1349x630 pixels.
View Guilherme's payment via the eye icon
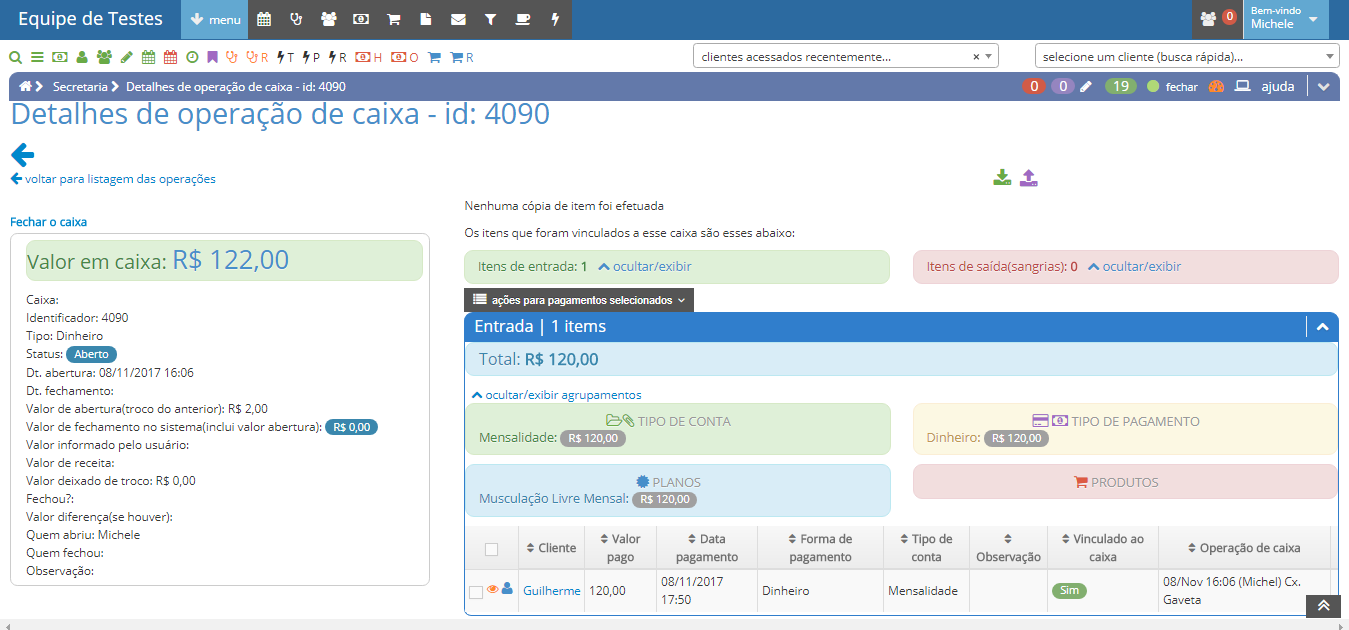tap(492, 589)
